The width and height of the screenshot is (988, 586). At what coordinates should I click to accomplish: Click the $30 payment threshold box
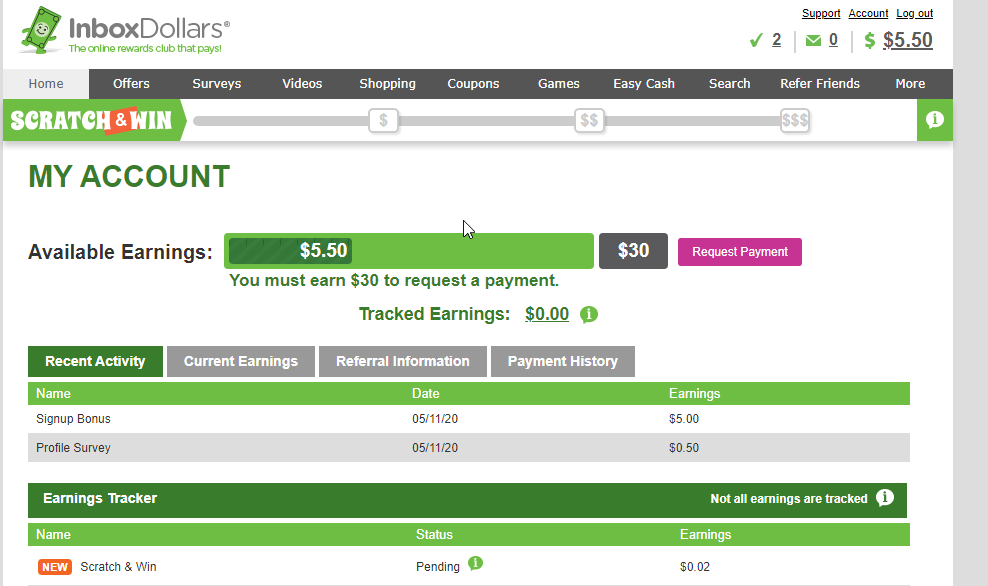633,251
